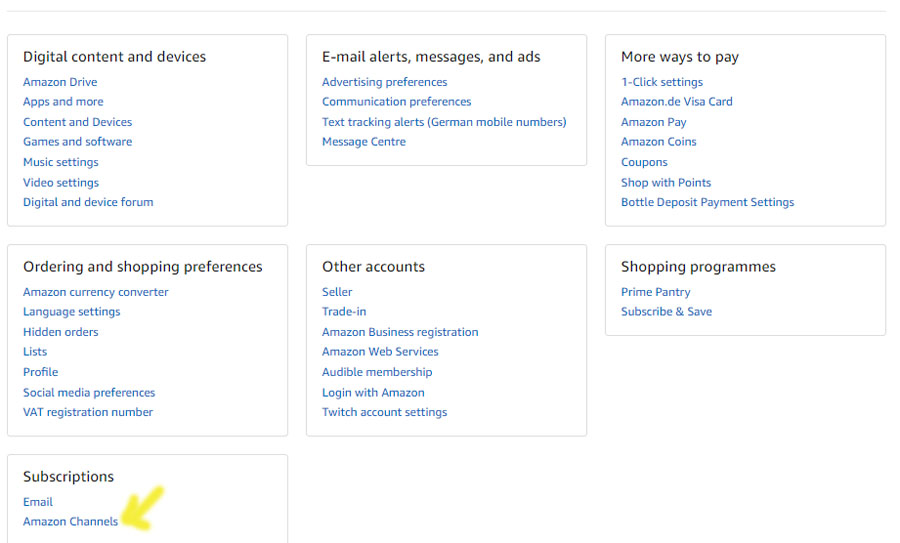
Task: Open Bottle Deposit Payment Settings
Action: pos(708,202)
